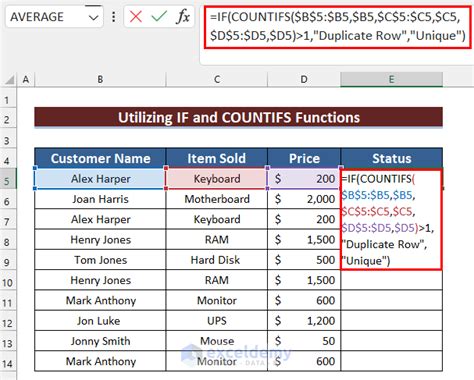Select column D header
The height and width of the screenshot is (380, 474).
click(304, 80)
